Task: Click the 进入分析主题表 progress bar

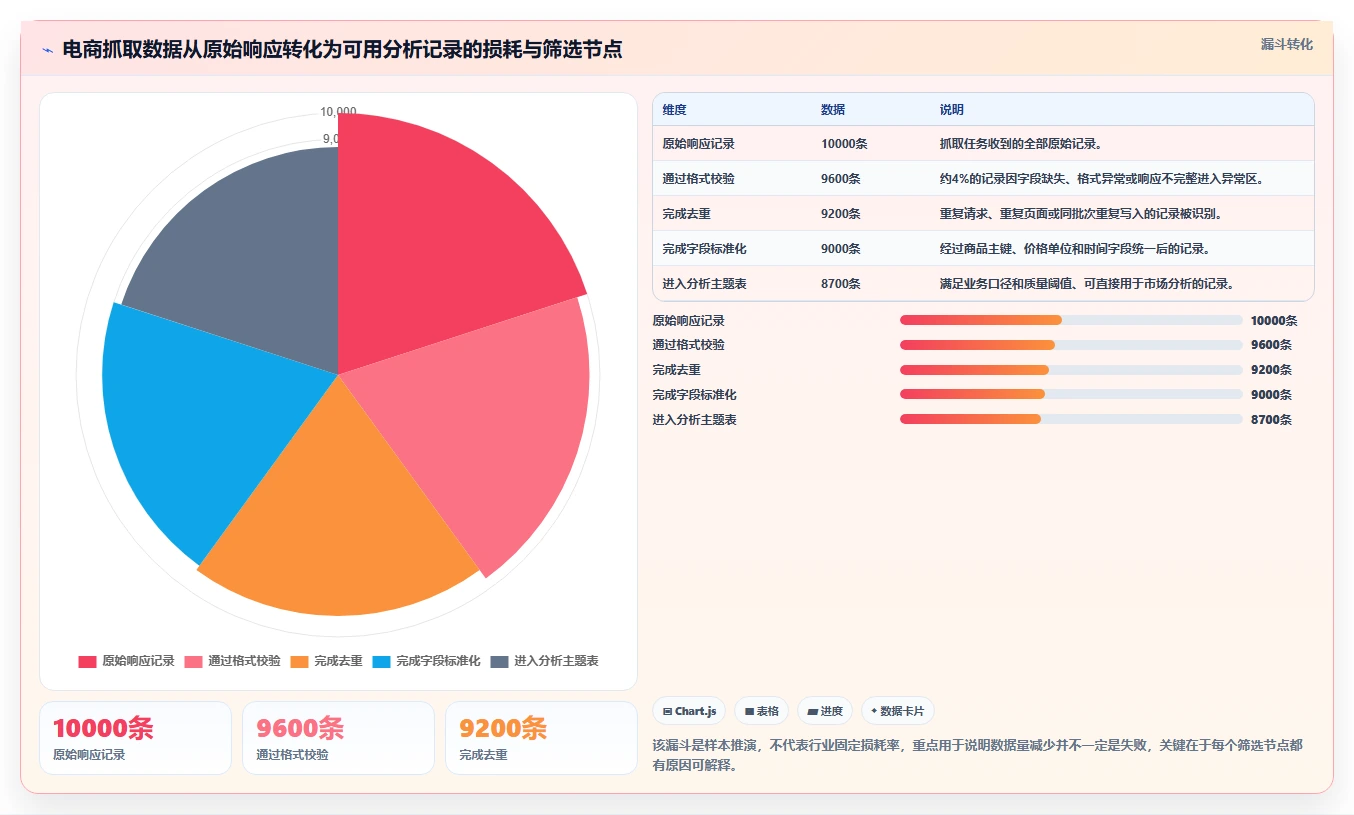Action: coord(1071,419)
